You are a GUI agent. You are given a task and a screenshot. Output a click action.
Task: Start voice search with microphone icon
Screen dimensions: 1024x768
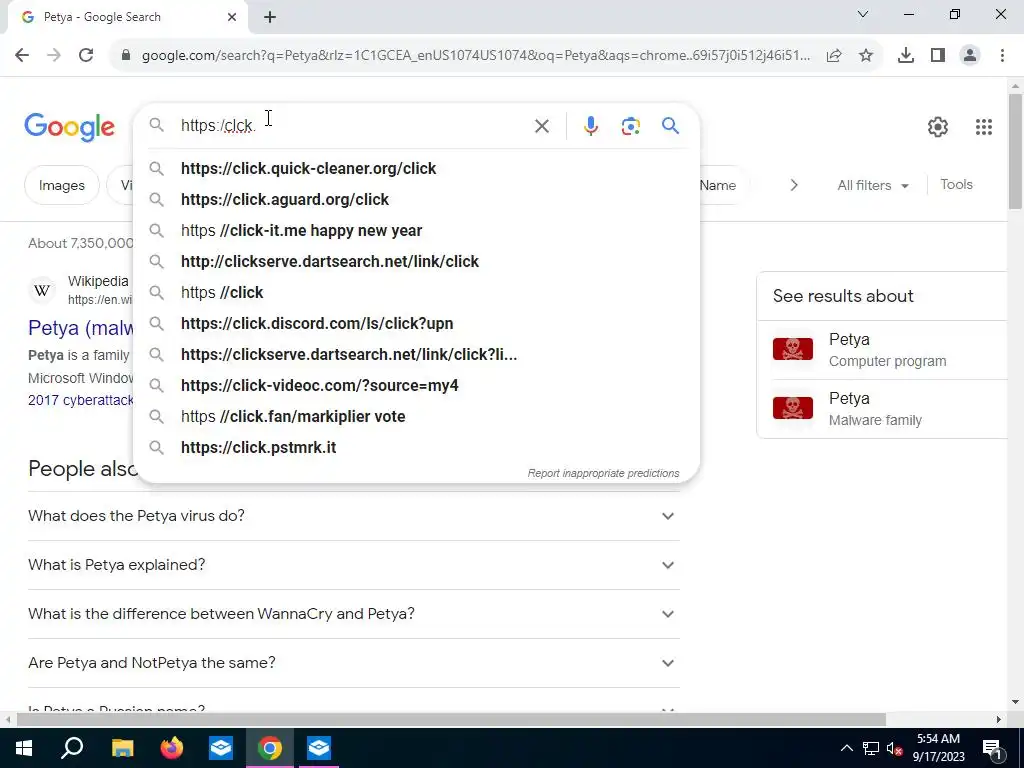(590, 125)
